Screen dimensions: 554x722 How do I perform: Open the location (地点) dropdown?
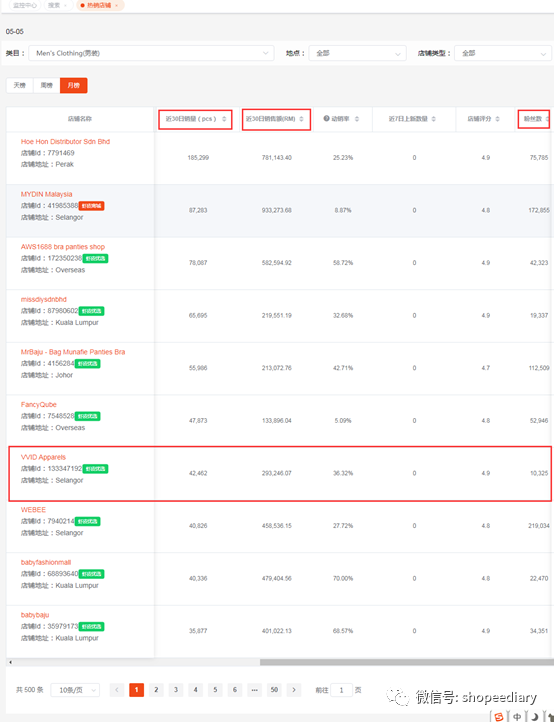357,53
